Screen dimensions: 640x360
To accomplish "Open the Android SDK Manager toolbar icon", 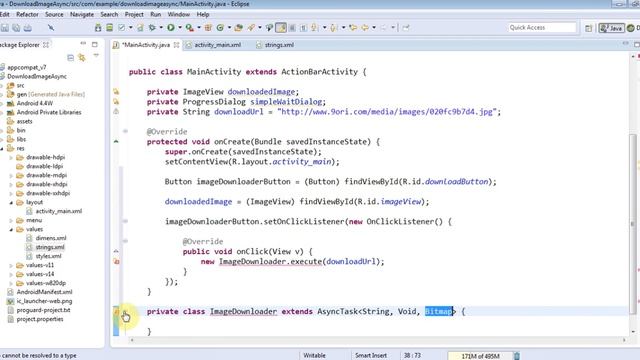I will click(98, 27).
